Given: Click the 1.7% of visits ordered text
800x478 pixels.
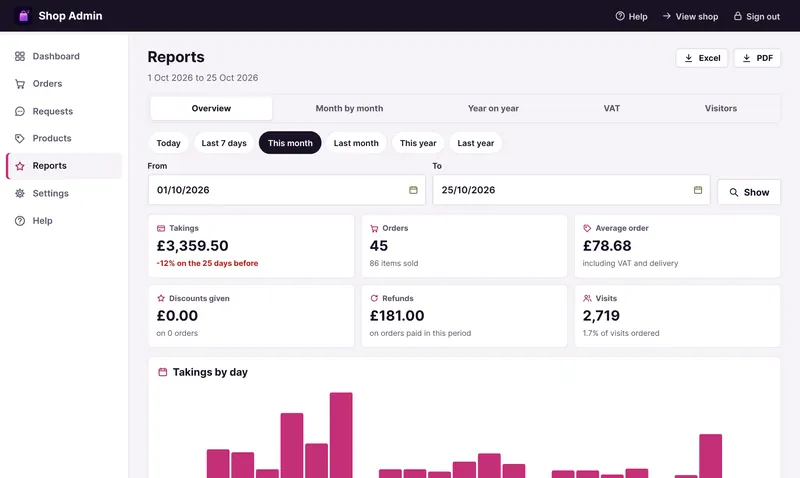Looking at the screenshot, I should pyautogui.click(x=621, y=333).
